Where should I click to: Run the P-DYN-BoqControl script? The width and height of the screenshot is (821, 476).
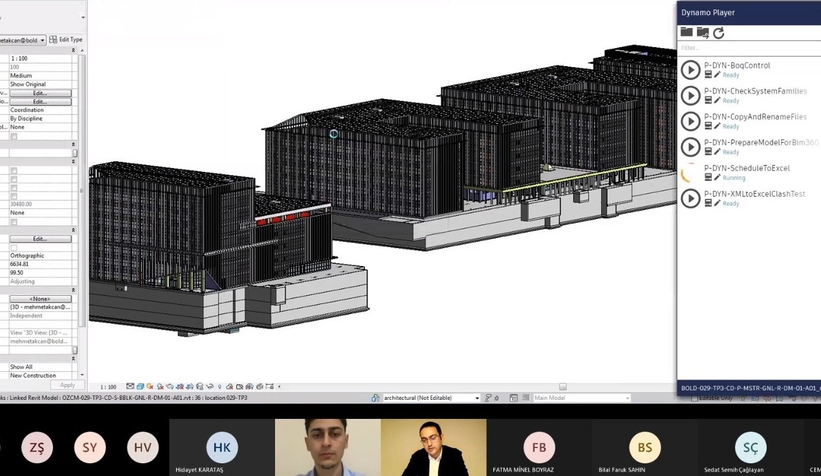(690, 70)
